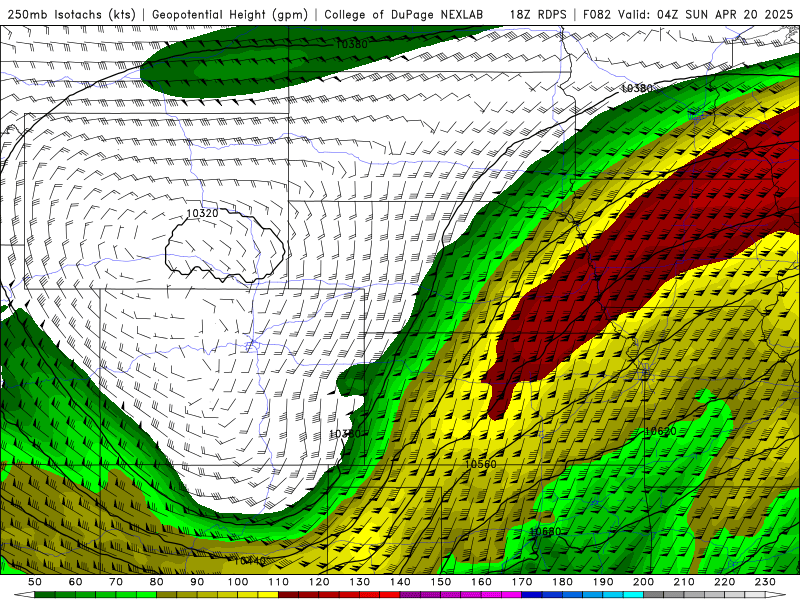800x600 pixels.
Task: Click the '230' value on the color scale
Action: [x=765, y=582]
